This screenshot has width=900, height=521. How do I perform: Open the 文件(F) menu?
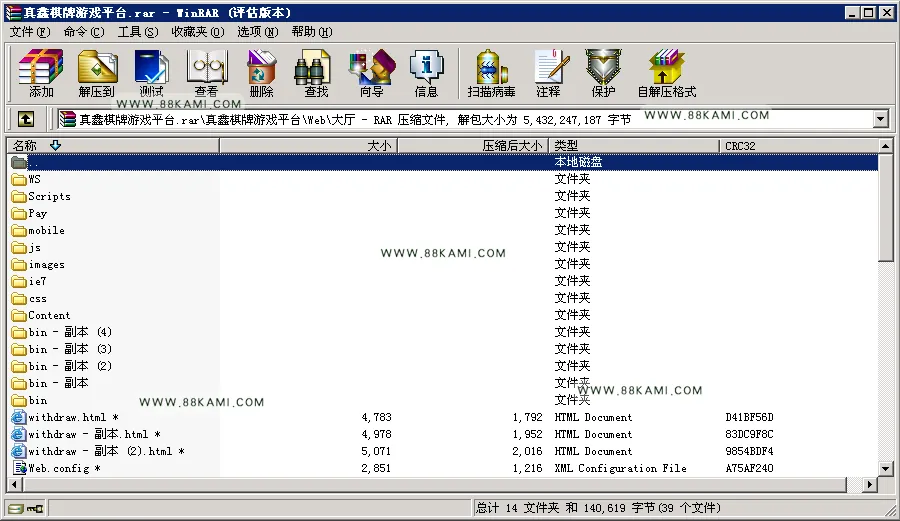point(30,32)
